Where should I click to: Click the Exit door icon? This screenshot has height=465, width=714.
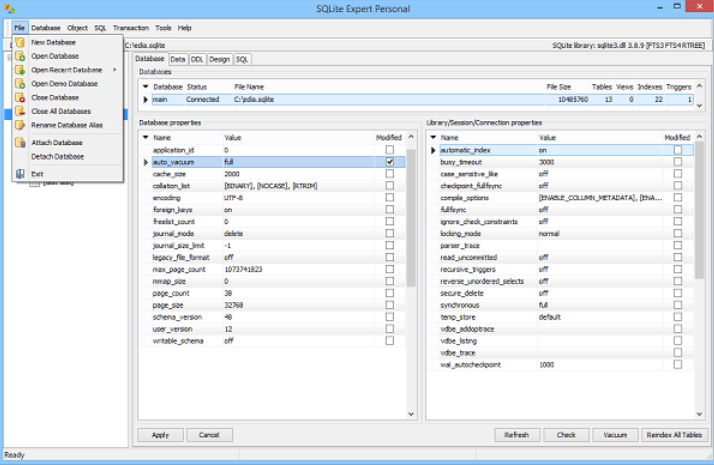20,174
